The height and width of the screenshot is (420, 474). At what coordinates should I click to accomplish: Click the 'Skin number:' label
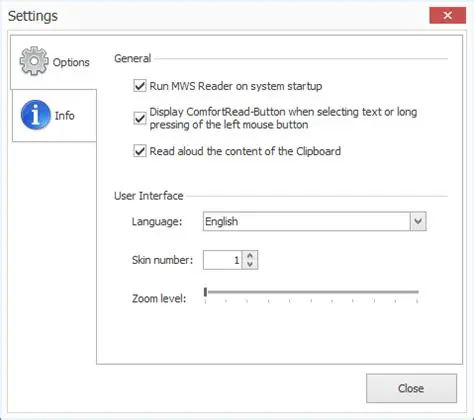point(162,260)
